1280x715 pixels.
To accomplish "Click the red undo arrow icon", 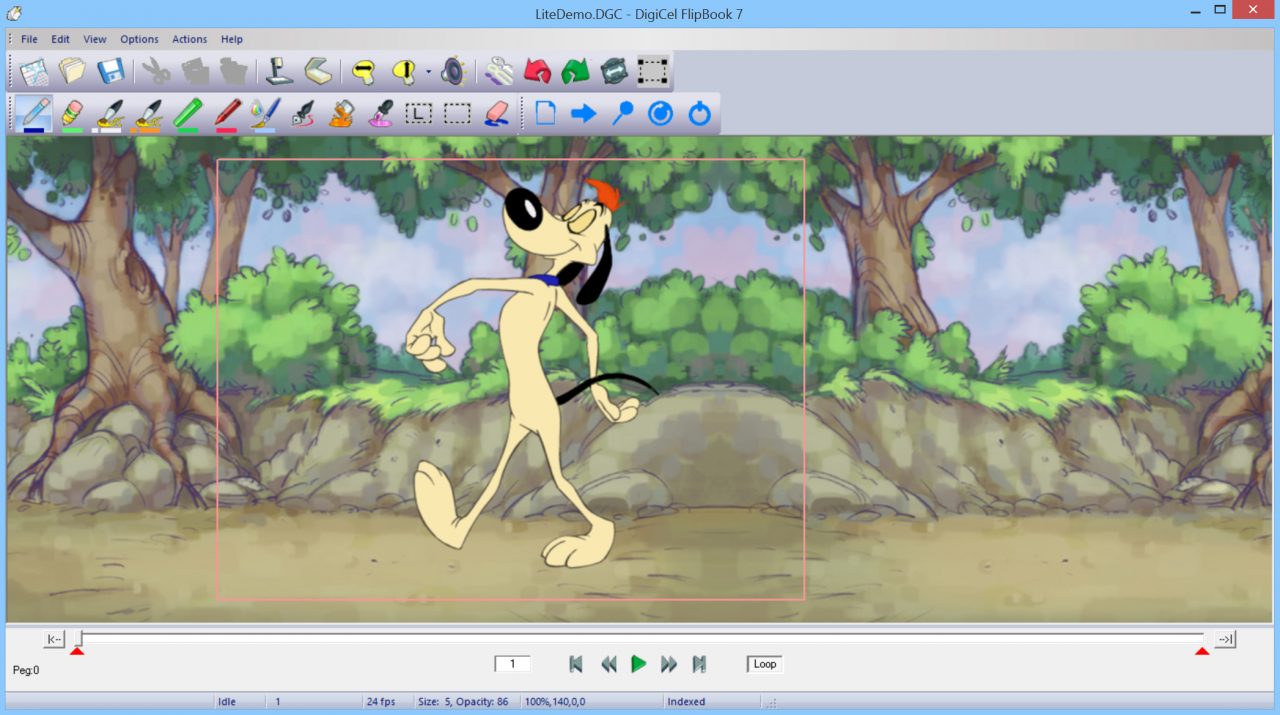I will click(x=537, y=71).
